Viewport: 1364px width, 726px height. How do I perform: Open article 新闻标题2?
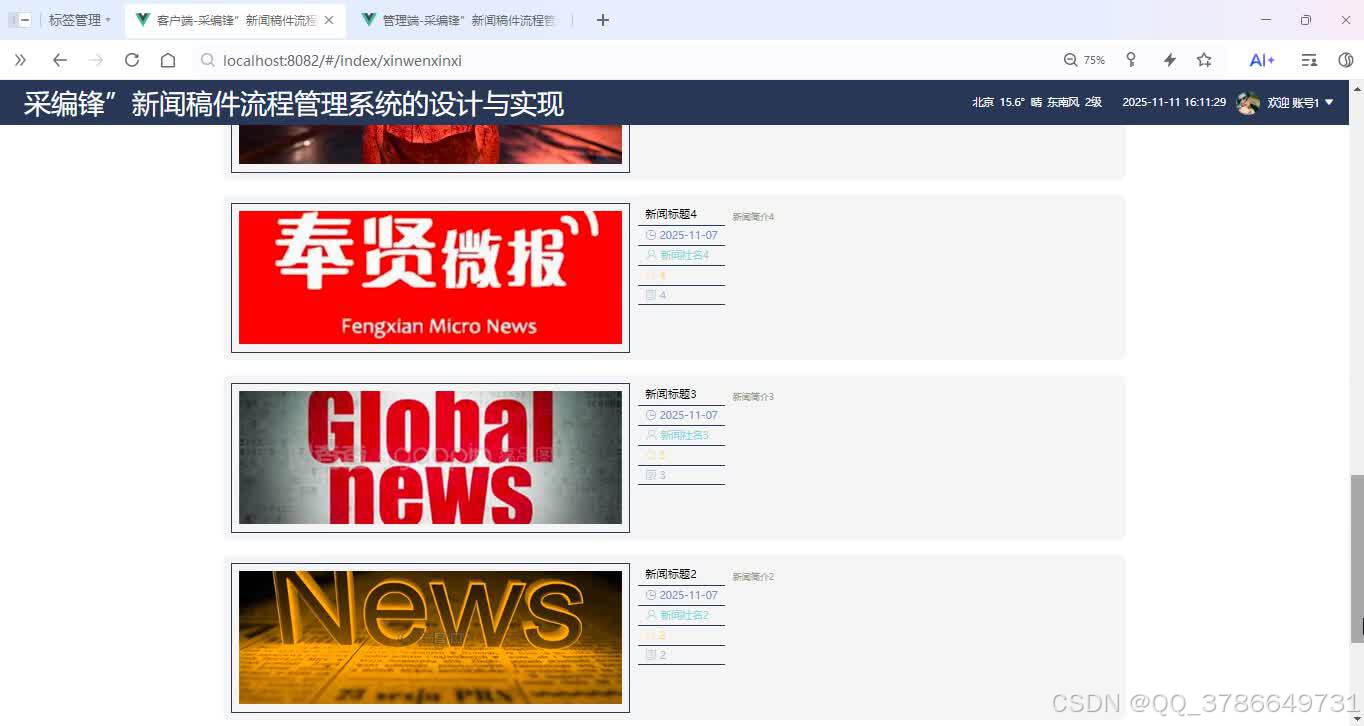pyautogui.click(x=670, y=574)
